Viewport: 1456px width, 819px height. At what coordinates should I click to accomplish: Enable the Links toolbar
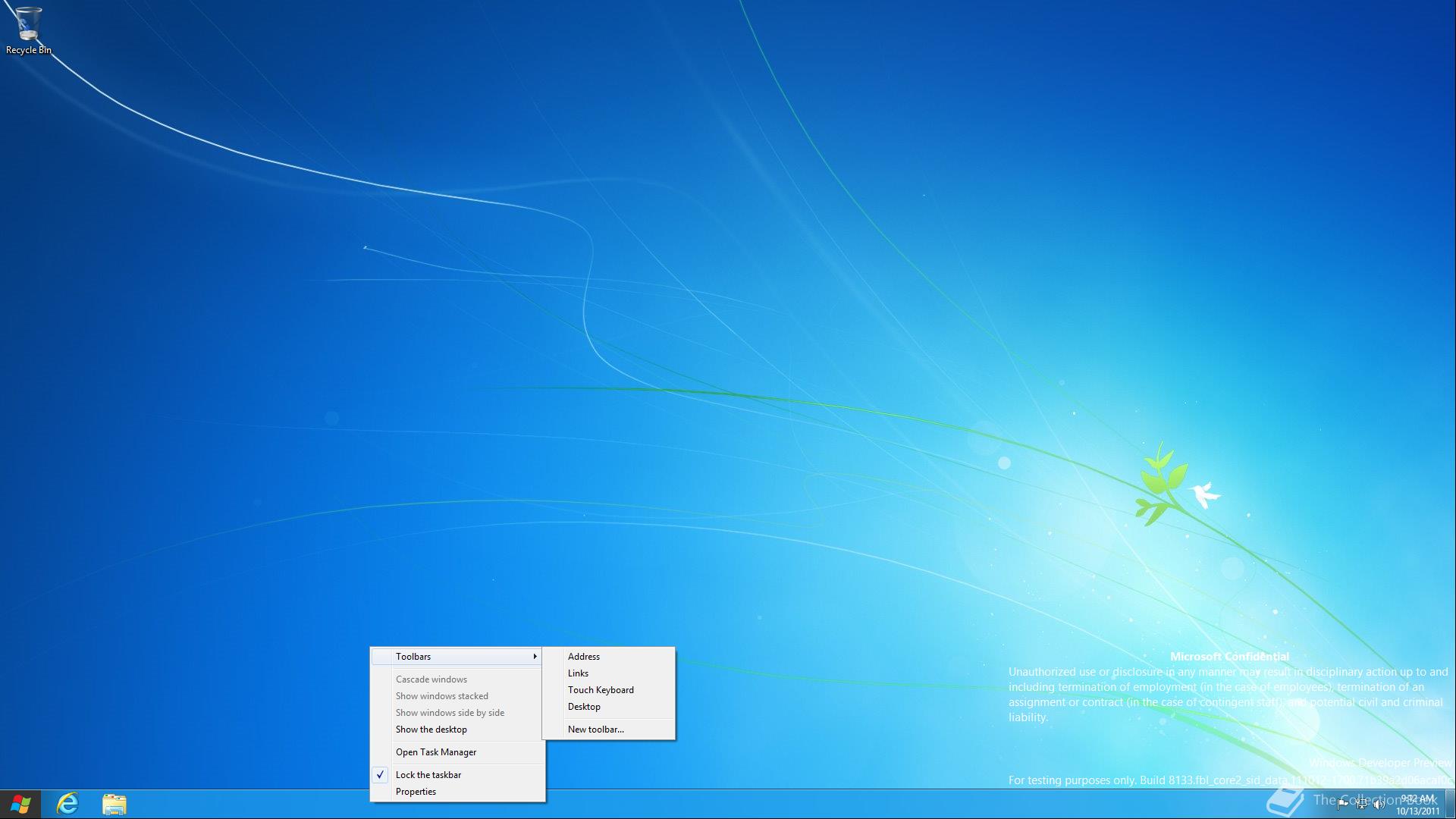coord(609,673)
